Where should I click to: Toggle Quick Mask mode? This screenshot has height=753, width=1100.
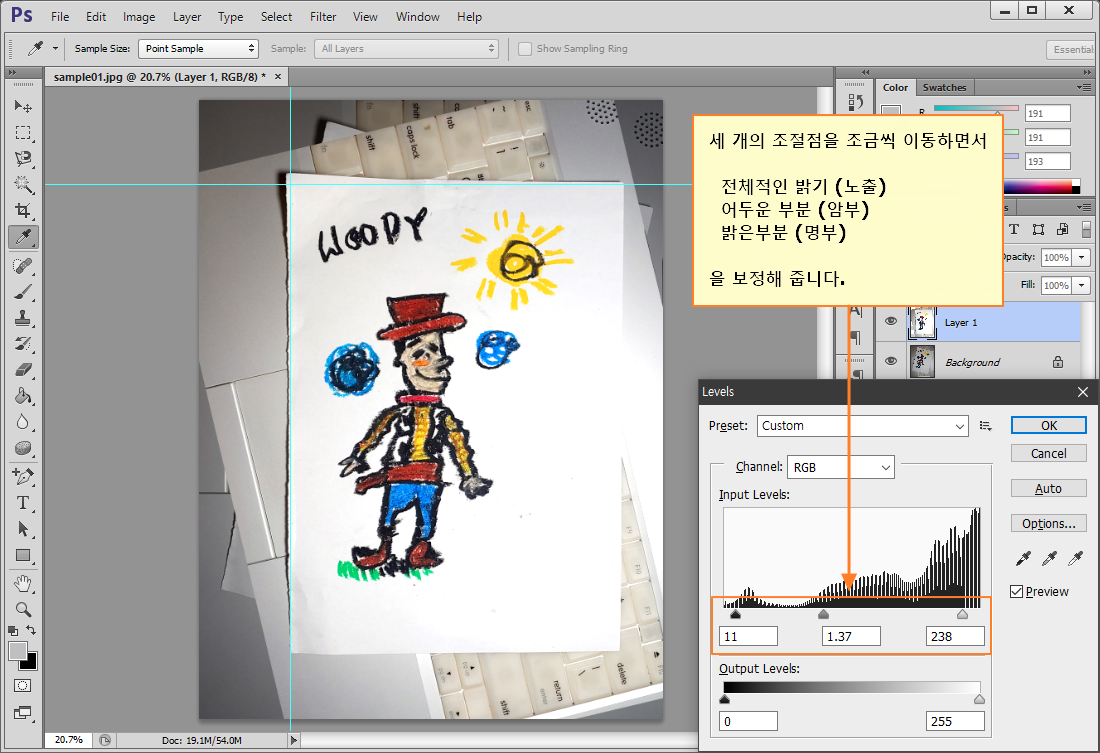coord(22,686)
